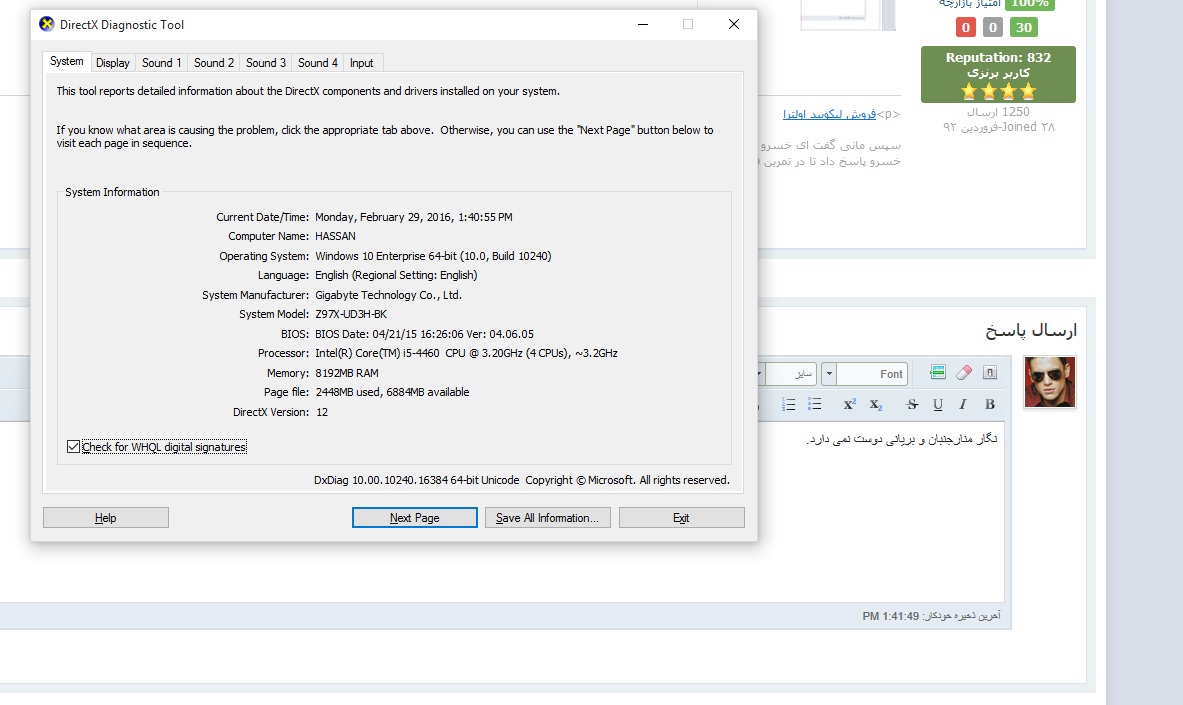The image size is (1183, 705).
Task: Switch to the Display tab
Action: point(113,63)
